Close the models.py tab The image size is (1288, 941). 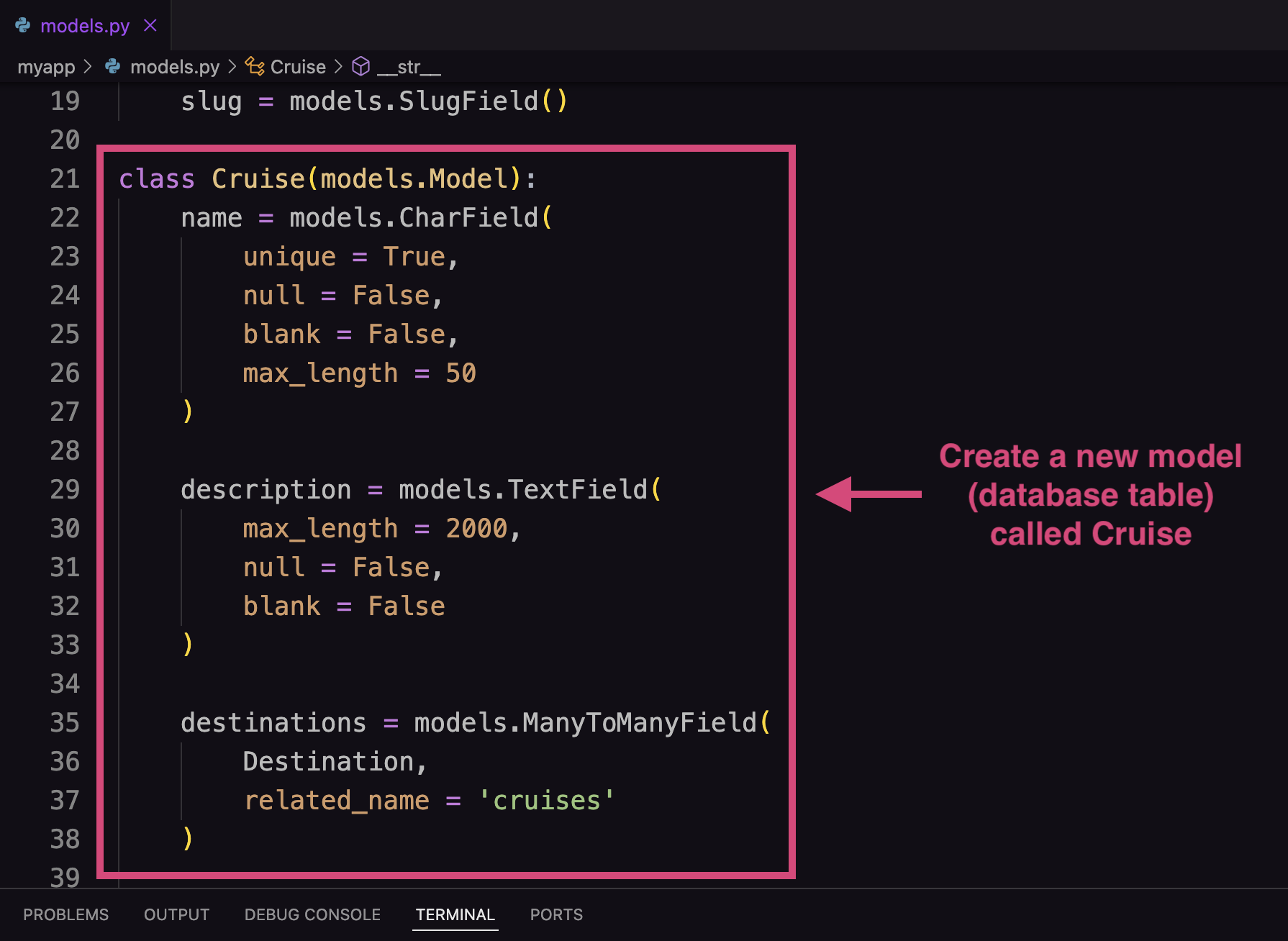click(150, 25)
